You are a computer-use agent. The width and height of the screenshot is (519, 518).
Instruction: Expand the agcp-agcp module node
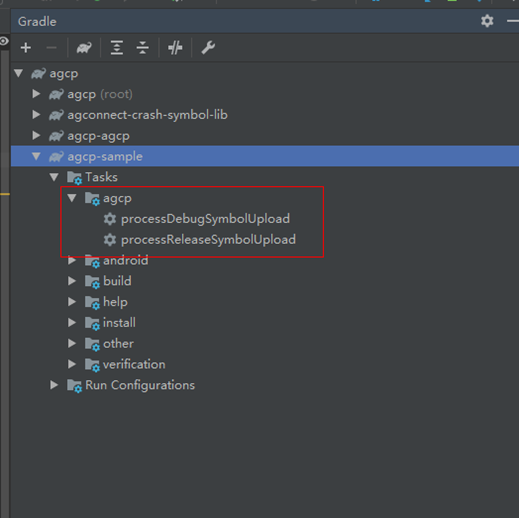pos(36,135)
